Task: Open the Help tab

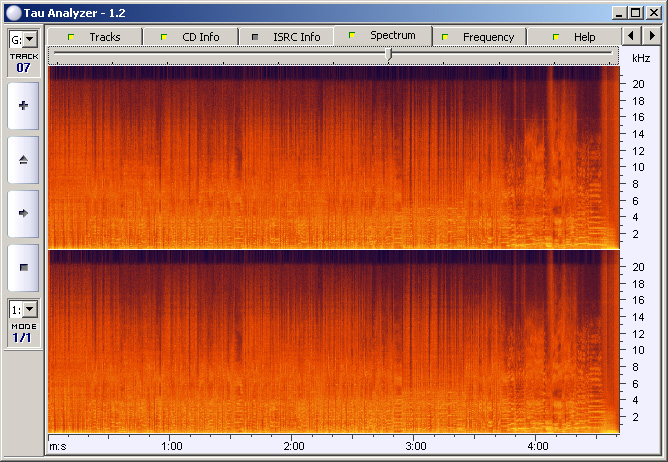Action: pyautogui.click(x=575, y=37)
